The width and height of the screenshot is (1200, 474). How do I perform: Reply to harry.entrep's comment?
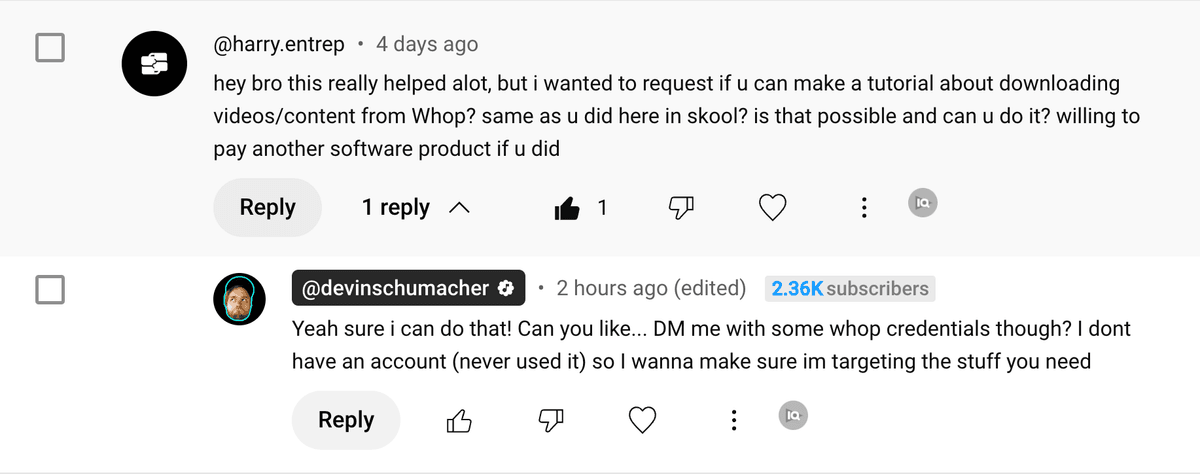267,208
